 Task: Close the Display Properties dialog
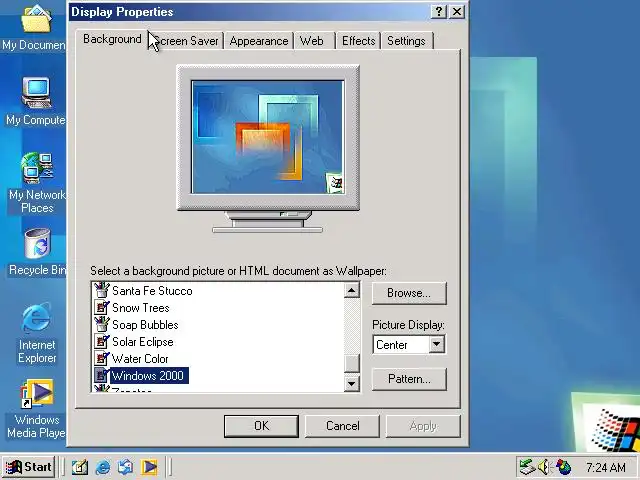tap(457, 11)
